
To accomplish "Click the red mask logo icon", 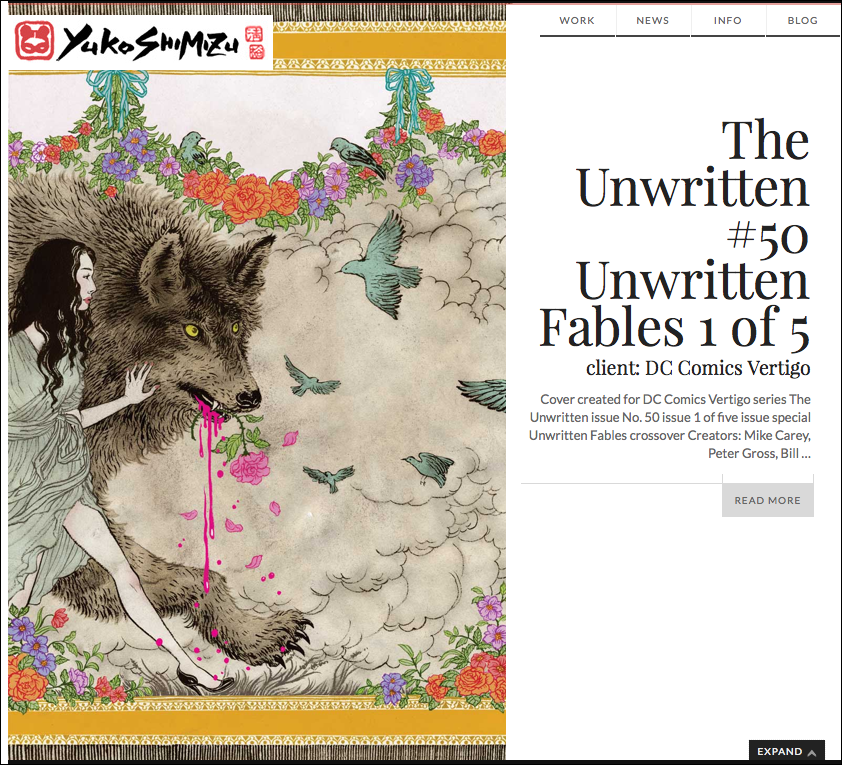I will pos(34,41).
